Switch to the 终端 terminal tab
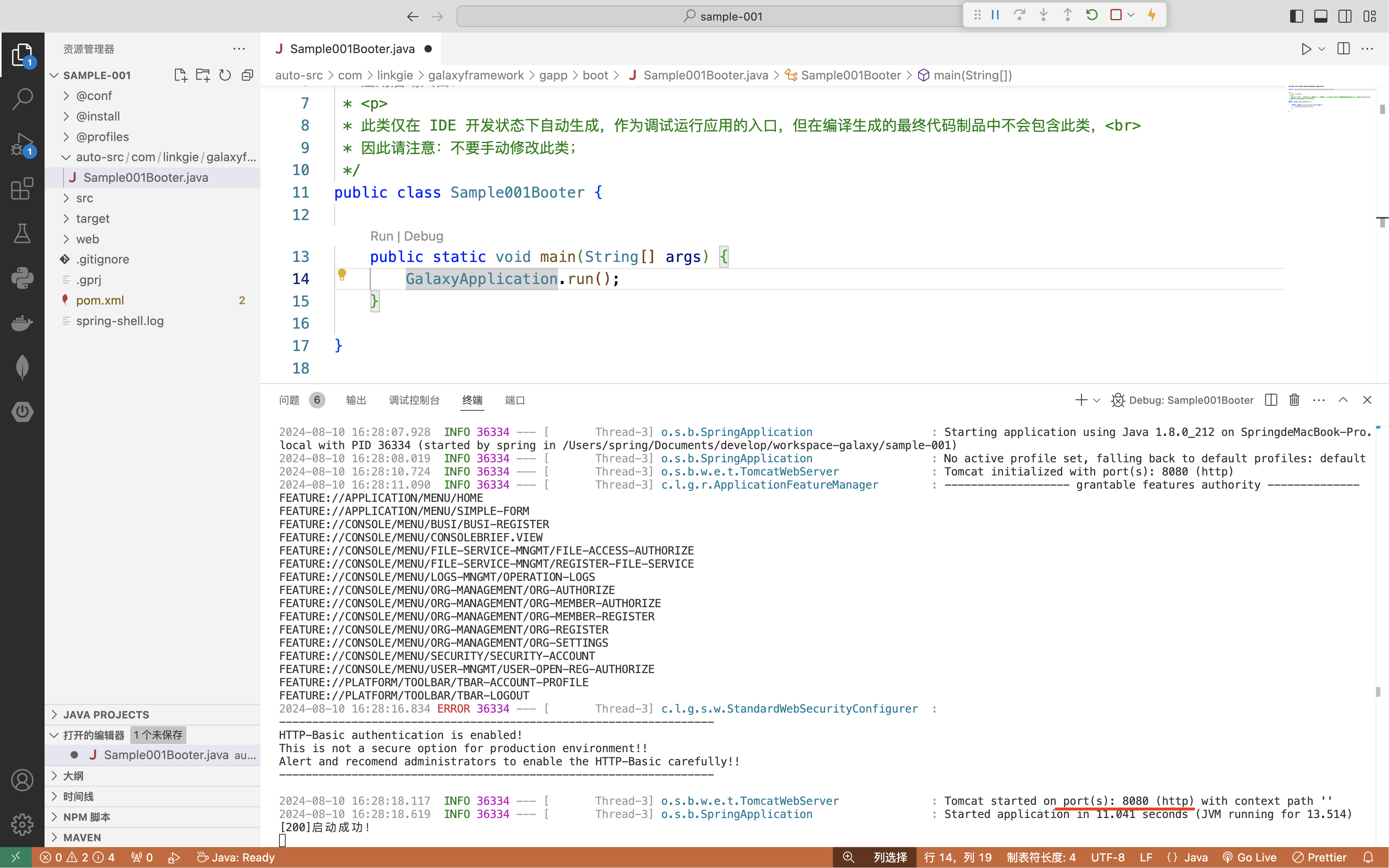The image size is (1389, 868). 472,400
